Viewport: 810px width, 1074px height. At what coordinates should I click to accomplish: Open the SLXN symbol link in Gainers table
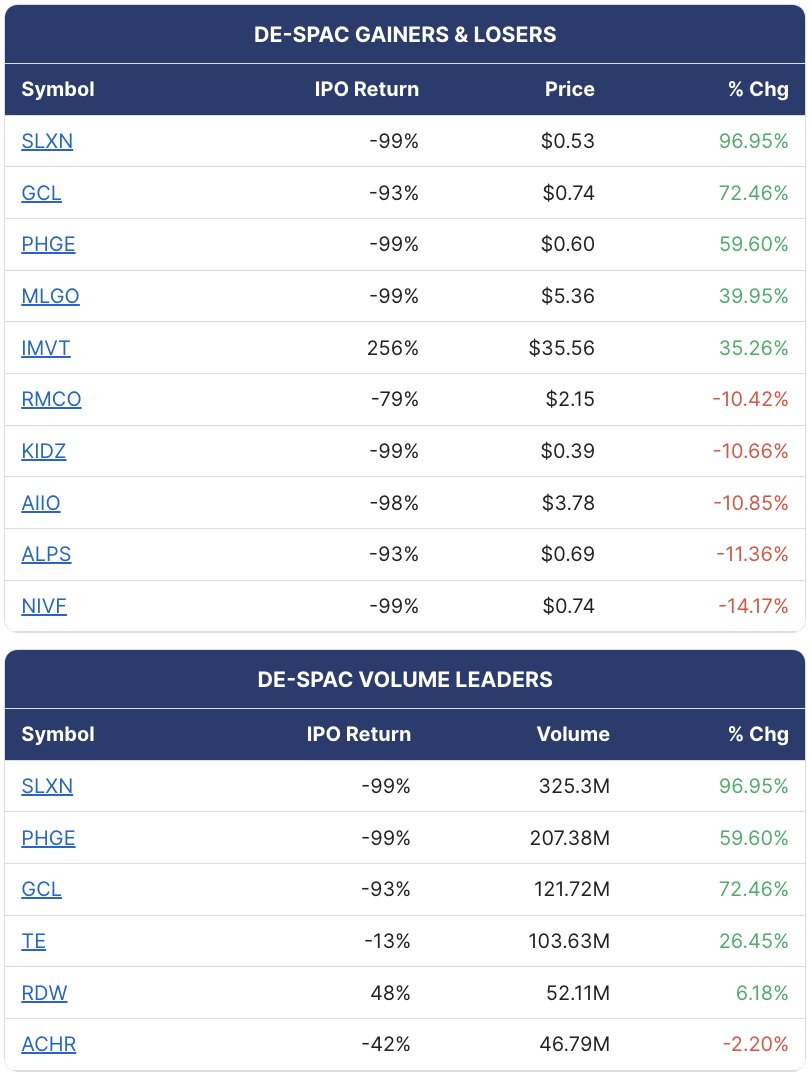click(x=47, y=141)
